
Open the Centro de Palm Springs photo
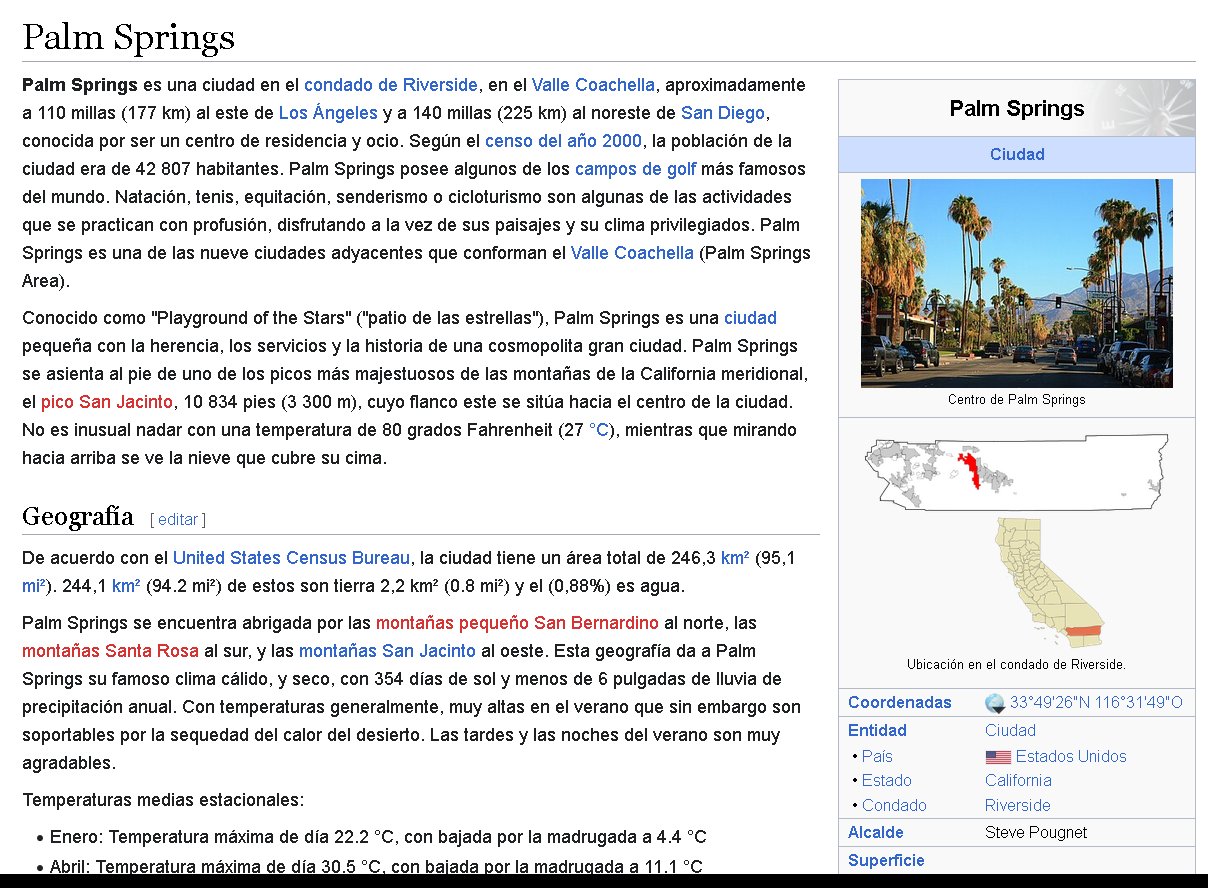pos(1016,283)
